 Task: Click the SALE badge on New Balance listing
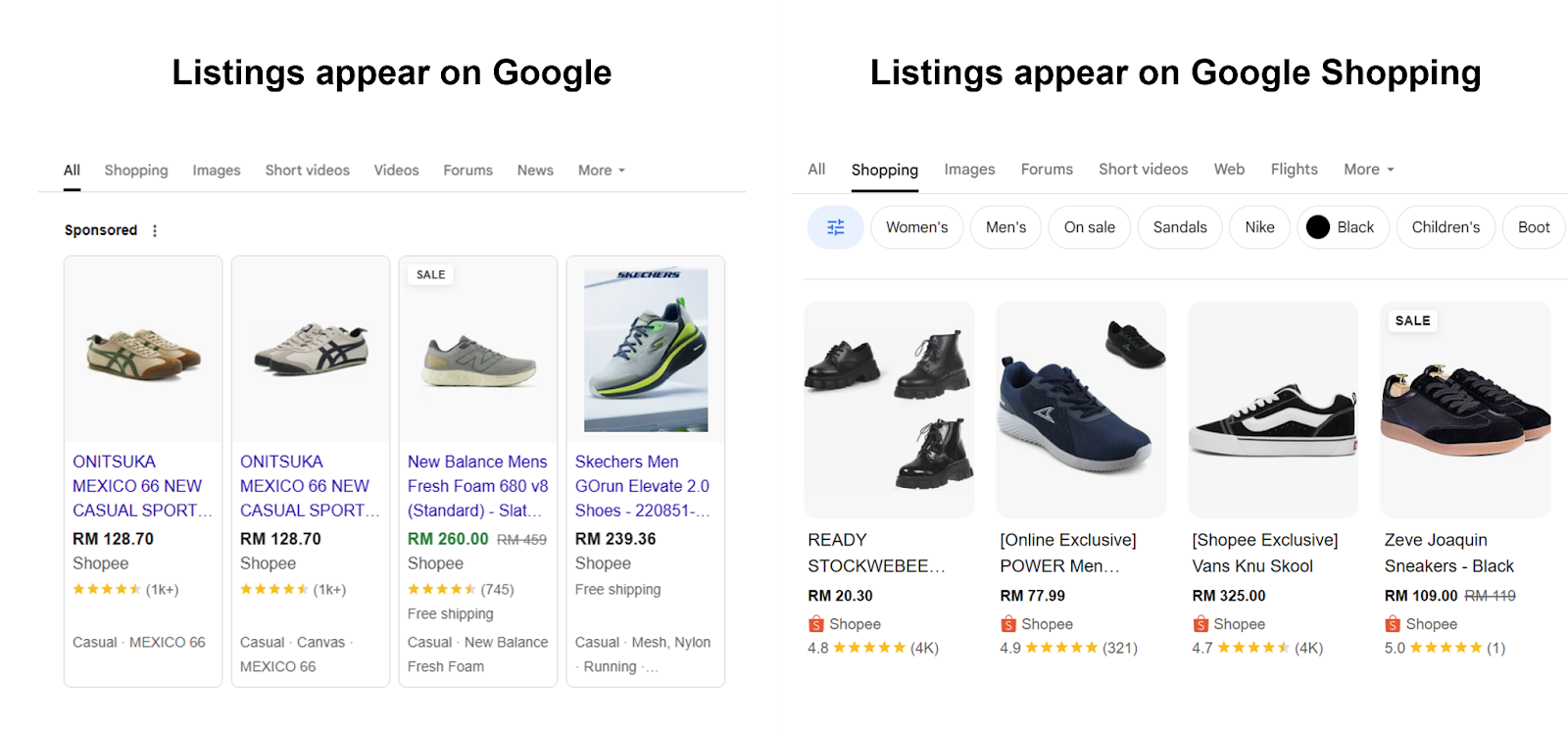coord(429,274)
